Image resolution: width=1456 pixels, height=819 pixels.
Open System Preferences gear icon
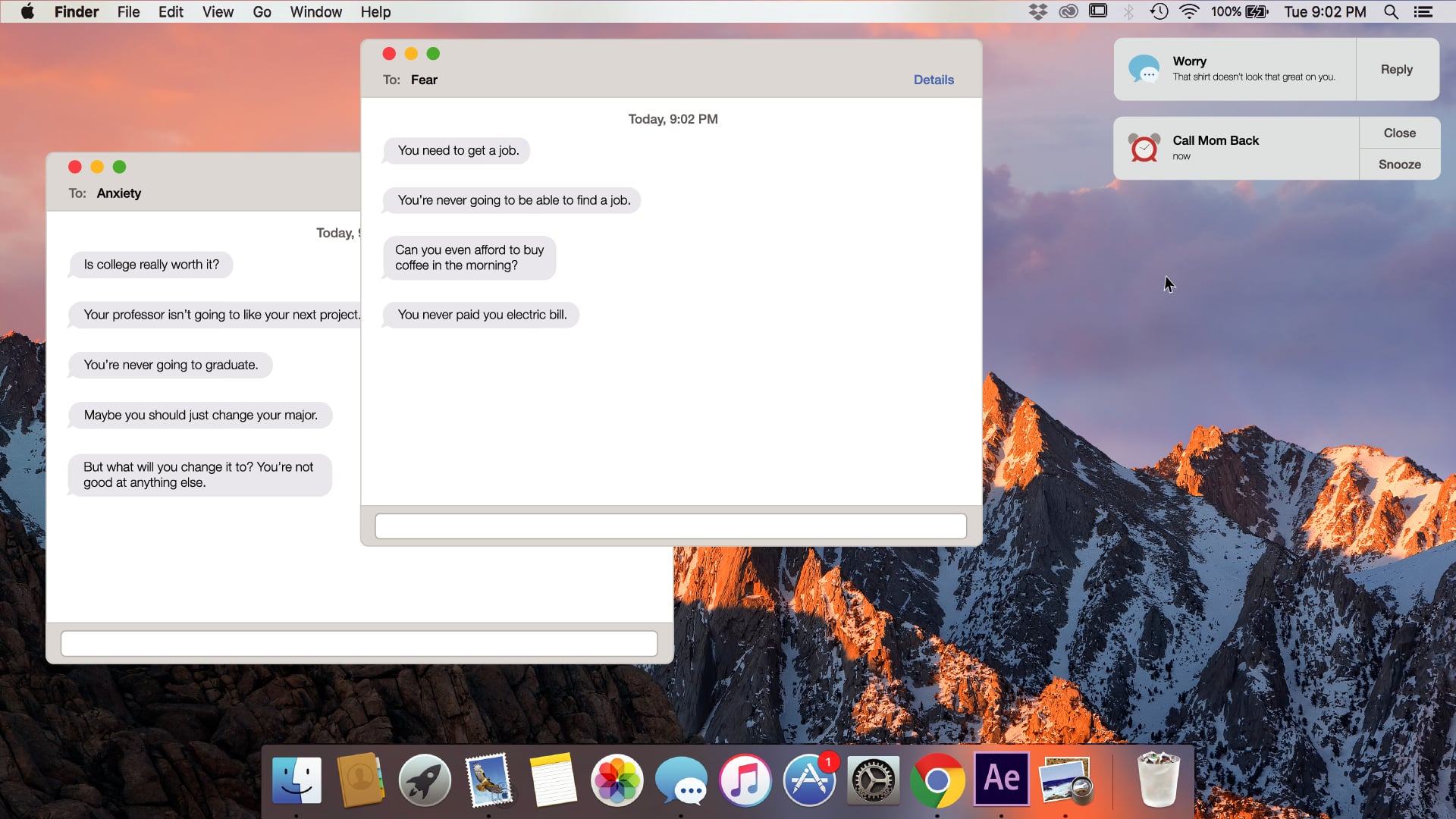(x=873, y=780)
